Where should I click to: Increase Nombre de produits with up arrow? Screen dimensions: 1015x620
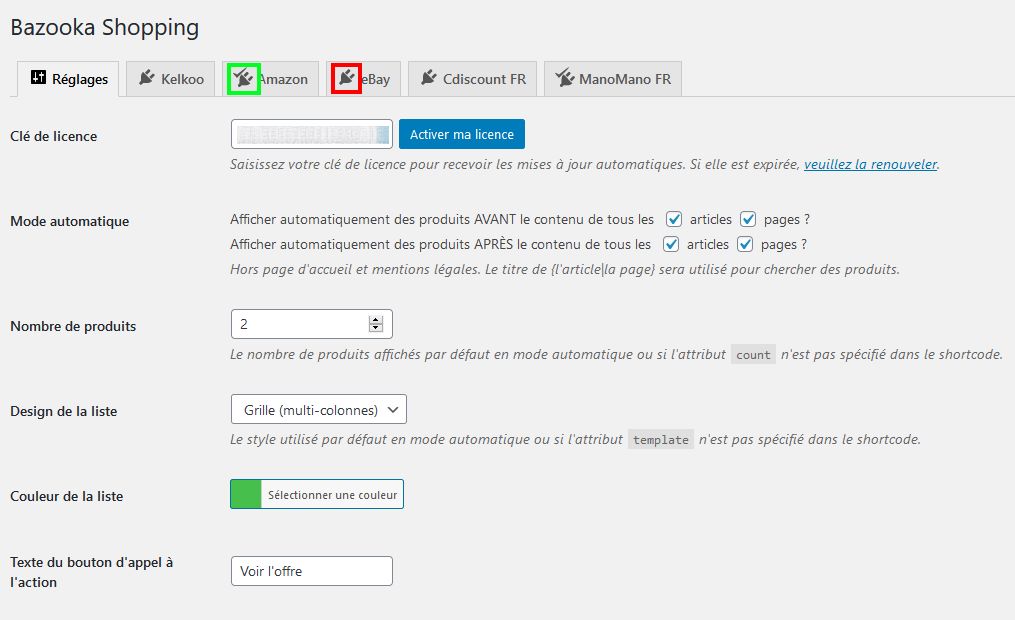[x=376, y=319]
